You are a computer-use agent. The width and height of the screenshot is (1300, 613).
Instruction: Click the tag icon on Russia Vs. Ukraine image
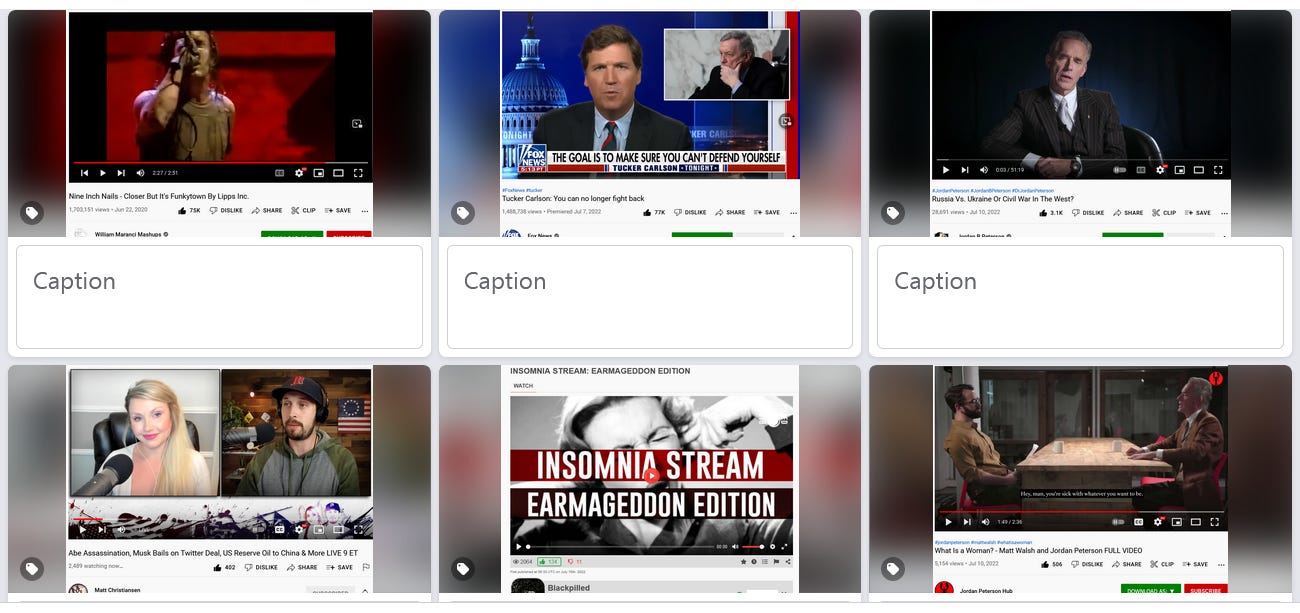point(893,213)
